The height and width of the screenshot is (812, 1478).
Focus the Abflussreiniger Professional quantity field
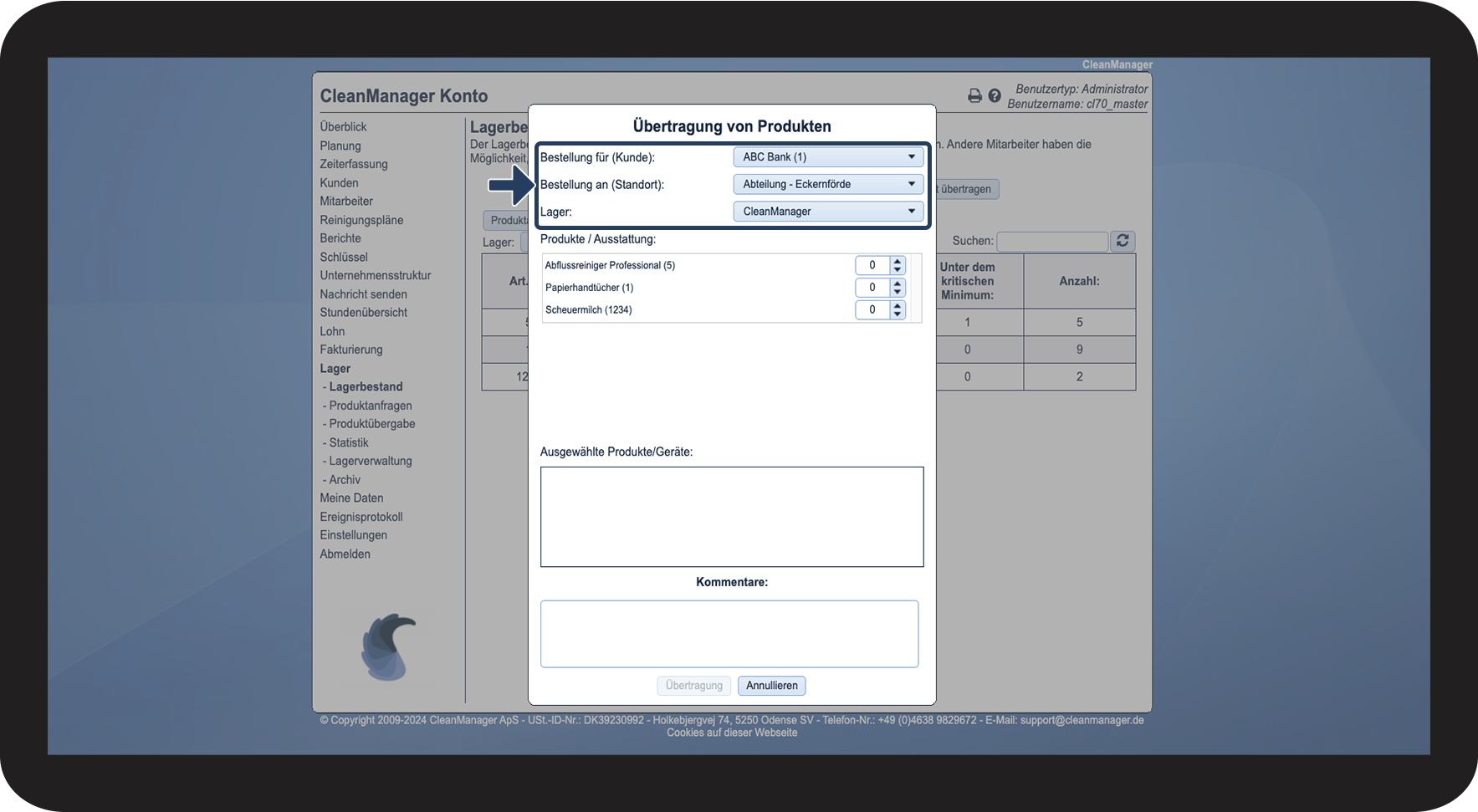tap(872, 265)
